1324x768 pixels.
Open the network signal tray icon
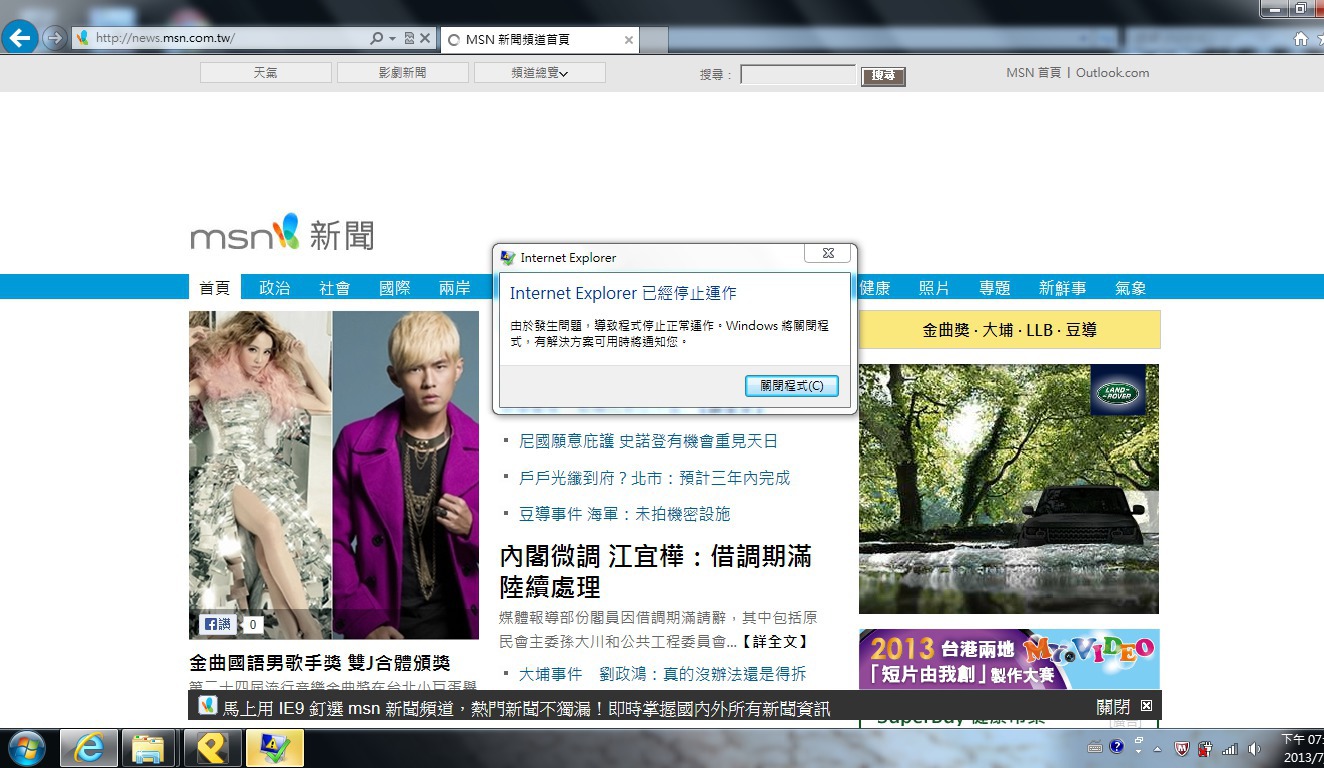point(1230,749)
